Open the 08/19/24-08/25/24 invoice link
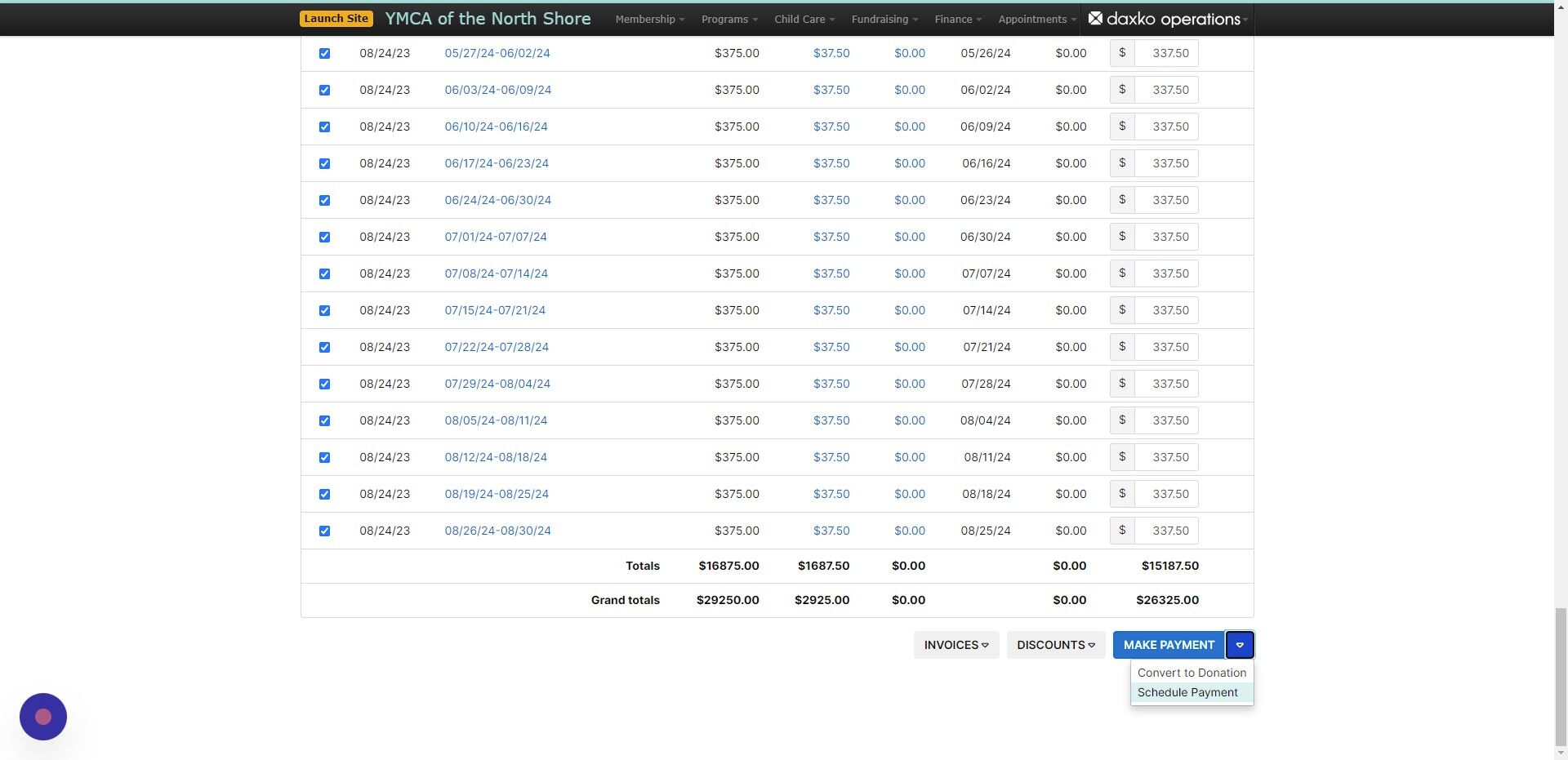Image resolution: width=1568 pixels, height=760 pixels. [497, 494]
